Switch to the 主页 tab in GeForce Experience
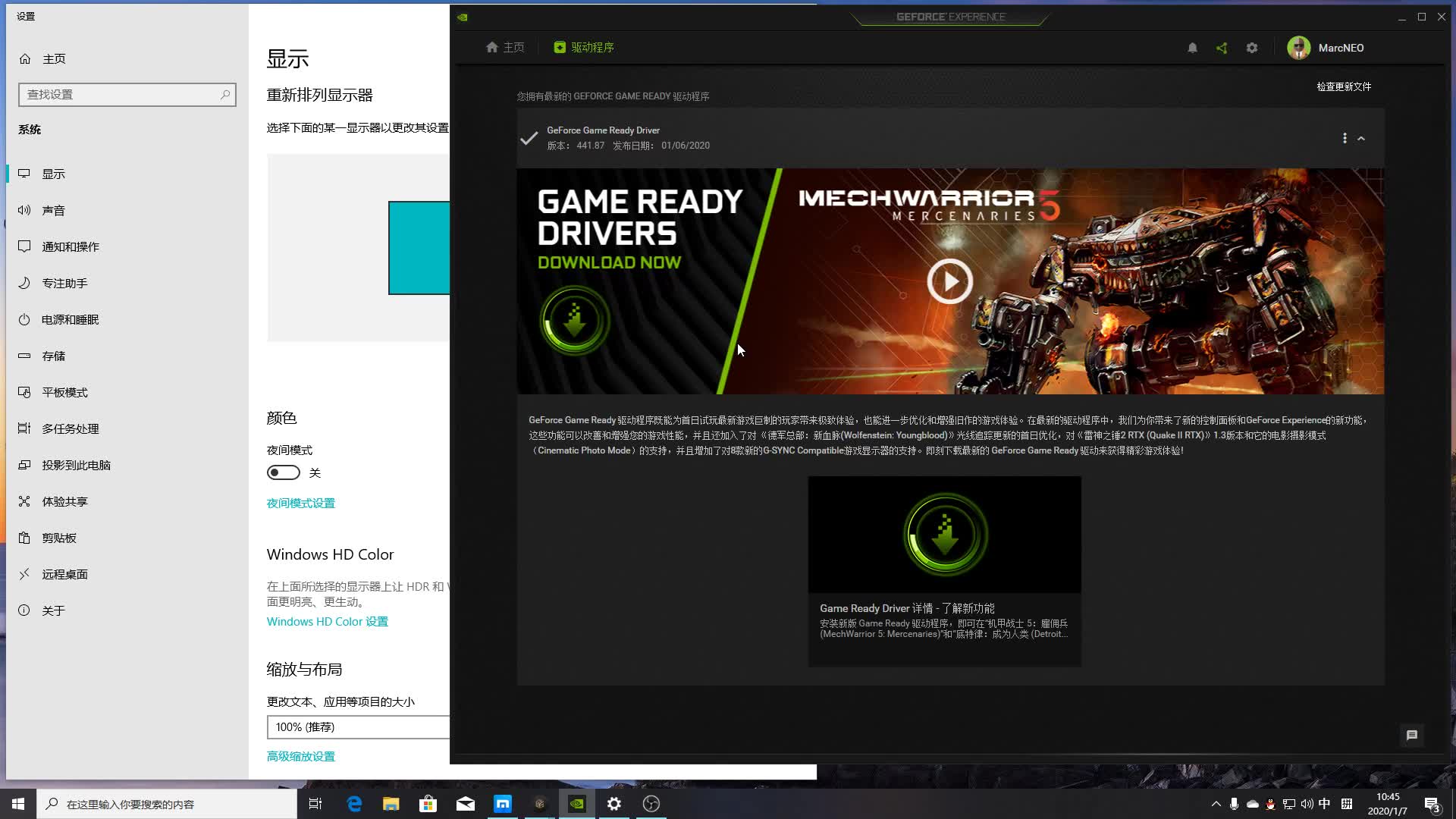1456x819 pixels. 505,47
